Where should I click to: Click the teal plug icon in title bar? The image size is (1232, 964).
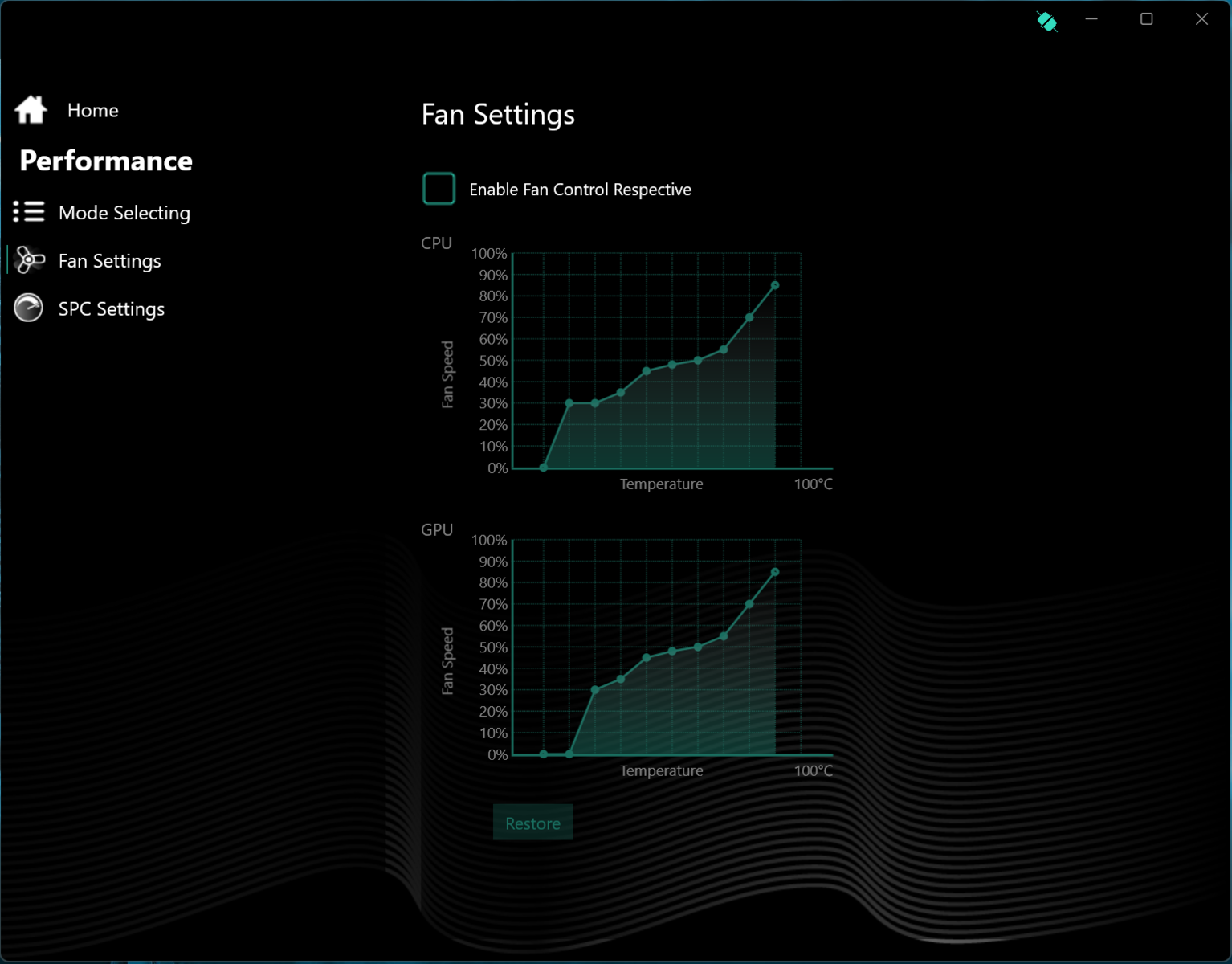coord(1046,21)
